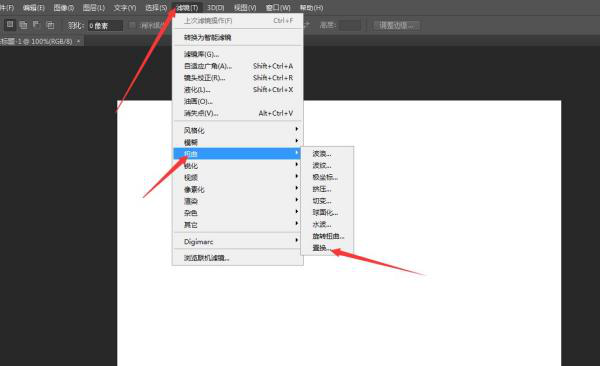Expand the 锐化 sharpen submenu
Screen dimensions: 600x366
click(238, 165)
